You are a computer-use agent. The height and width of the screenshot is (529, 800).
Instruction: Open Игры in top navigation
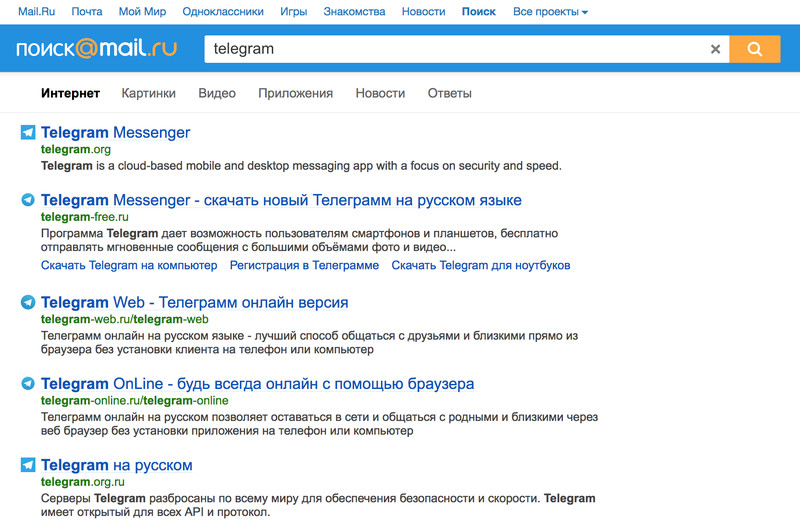coord(293,12)
